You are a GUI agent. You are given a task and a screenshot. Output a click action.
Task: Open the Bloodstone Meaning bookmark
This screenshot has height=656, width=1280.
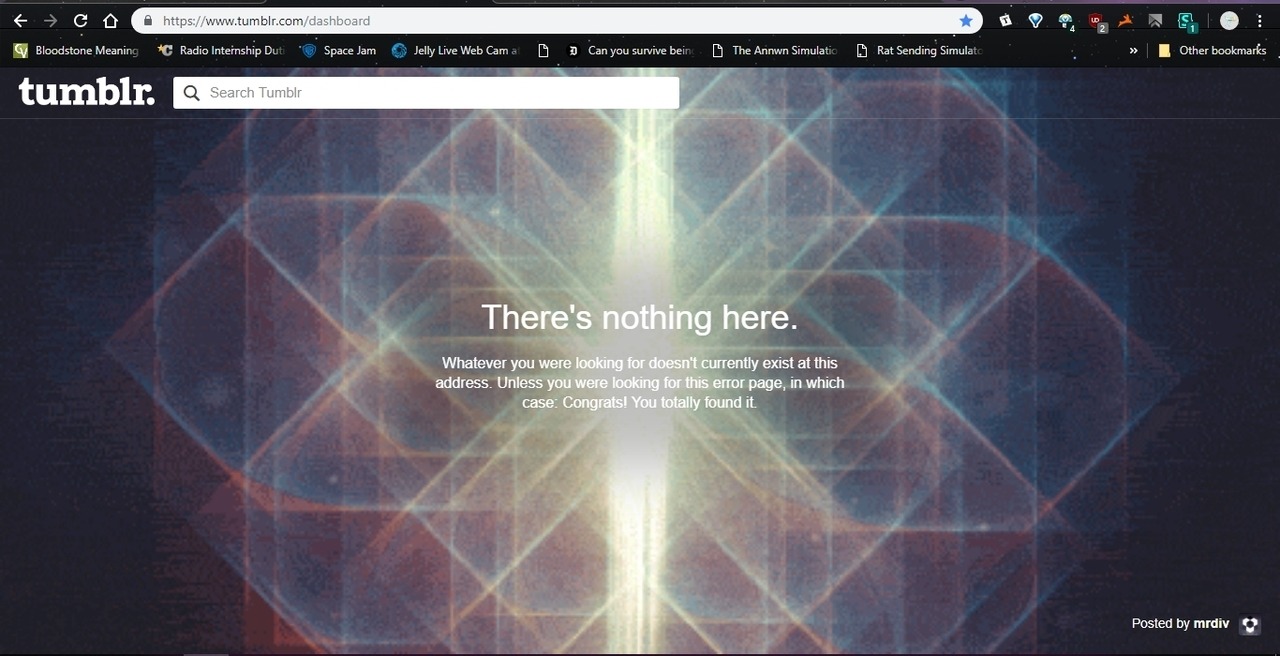point(76,50)
